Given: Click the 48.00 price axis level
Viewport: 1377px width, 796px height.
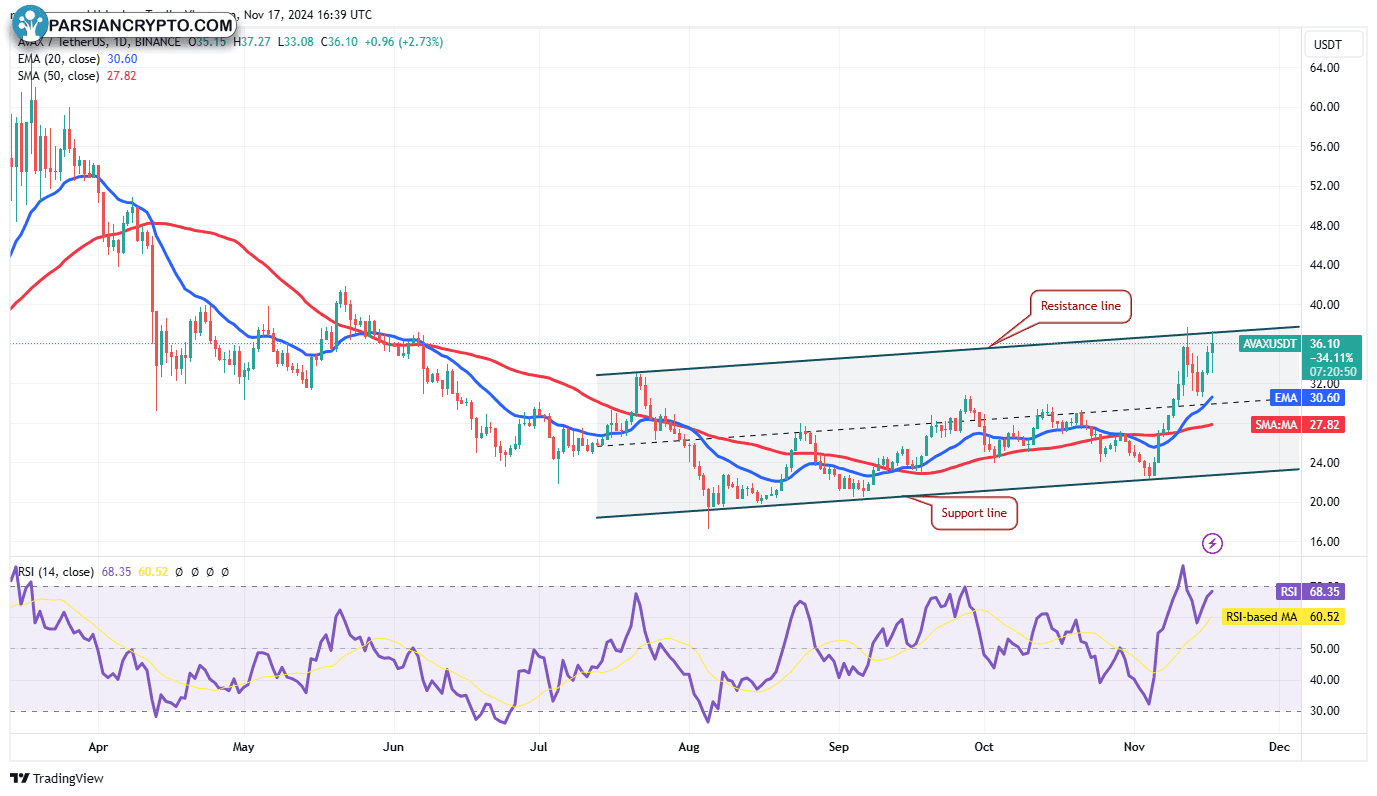Looking at the screenshot, I should [1327, 226].
